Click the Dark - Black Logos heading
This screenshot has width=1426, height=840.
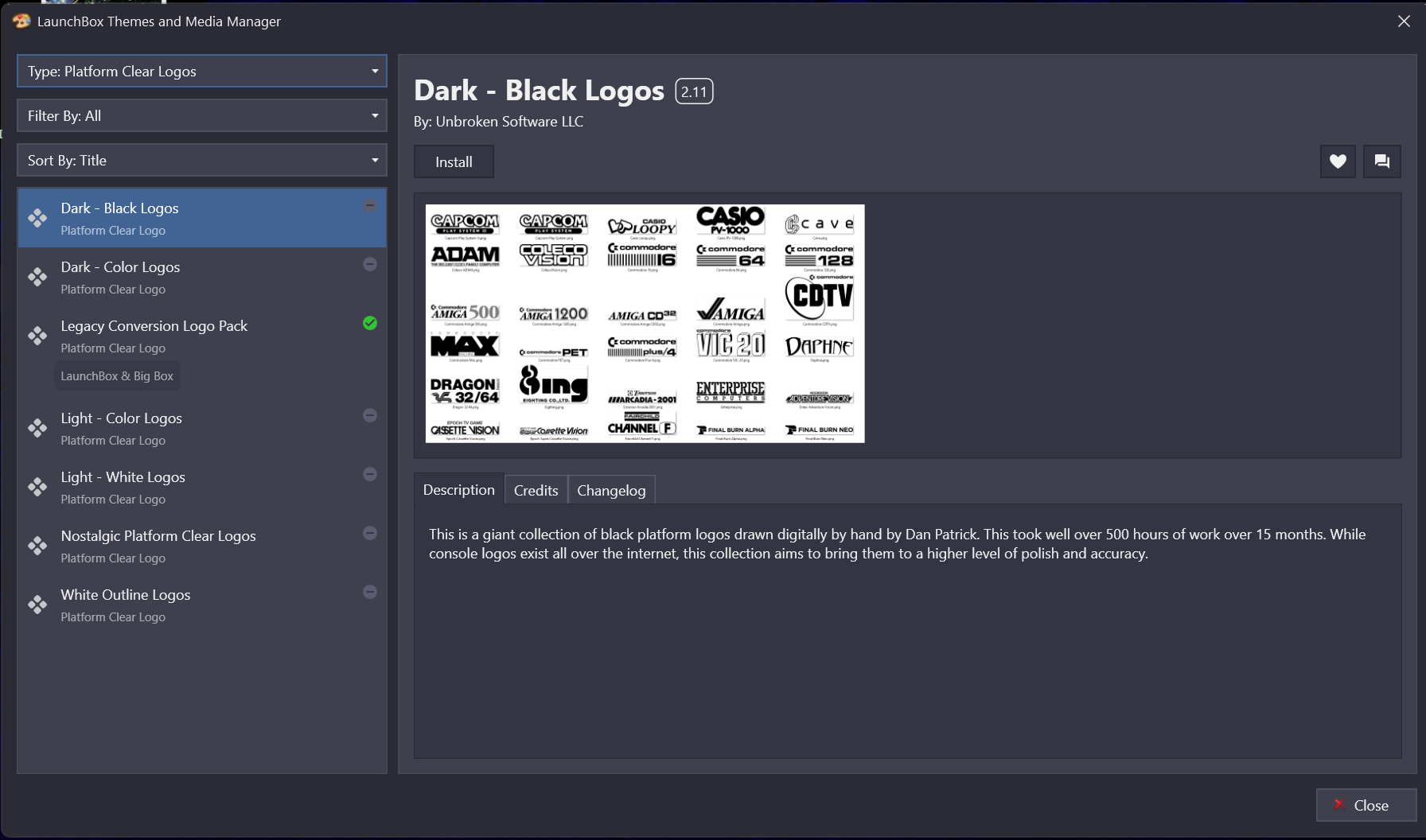click(x=539, y=91)
